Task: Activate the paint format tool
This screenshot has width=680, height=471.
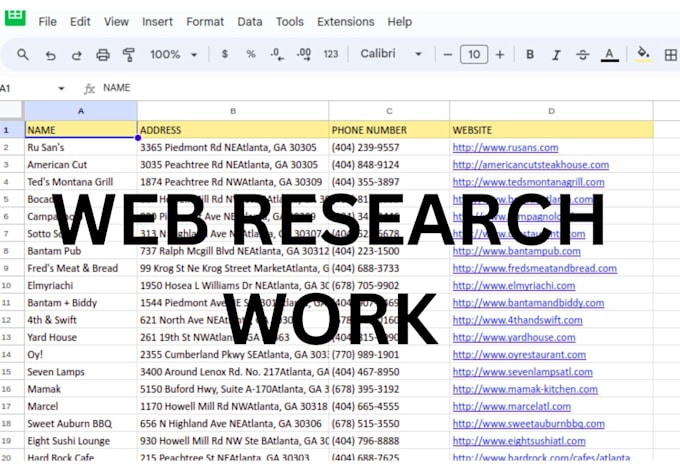Action: pos(128,55)
